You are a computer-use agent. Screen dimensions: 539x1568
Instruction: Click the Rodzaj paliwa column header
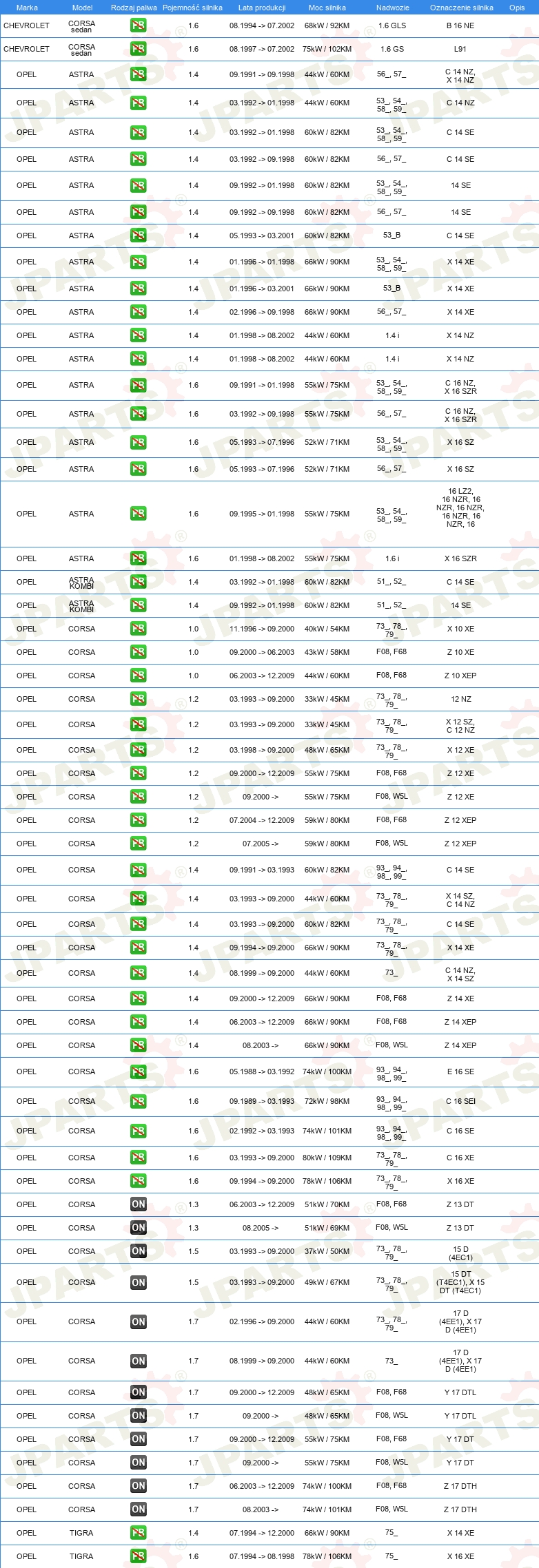coord(134,8)
